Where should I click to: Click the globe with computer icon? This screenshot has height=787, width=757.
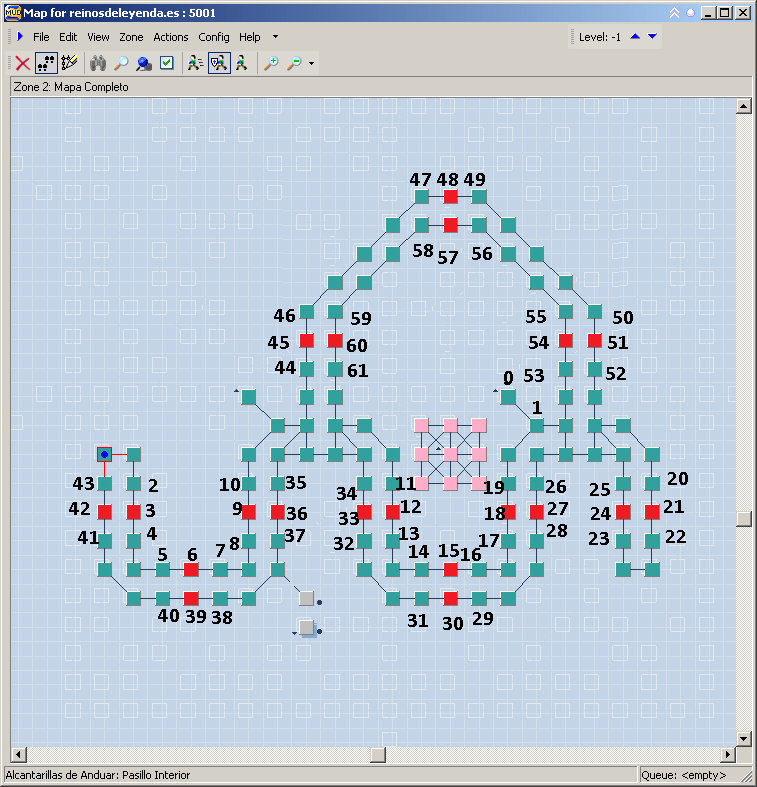[143, 63]
